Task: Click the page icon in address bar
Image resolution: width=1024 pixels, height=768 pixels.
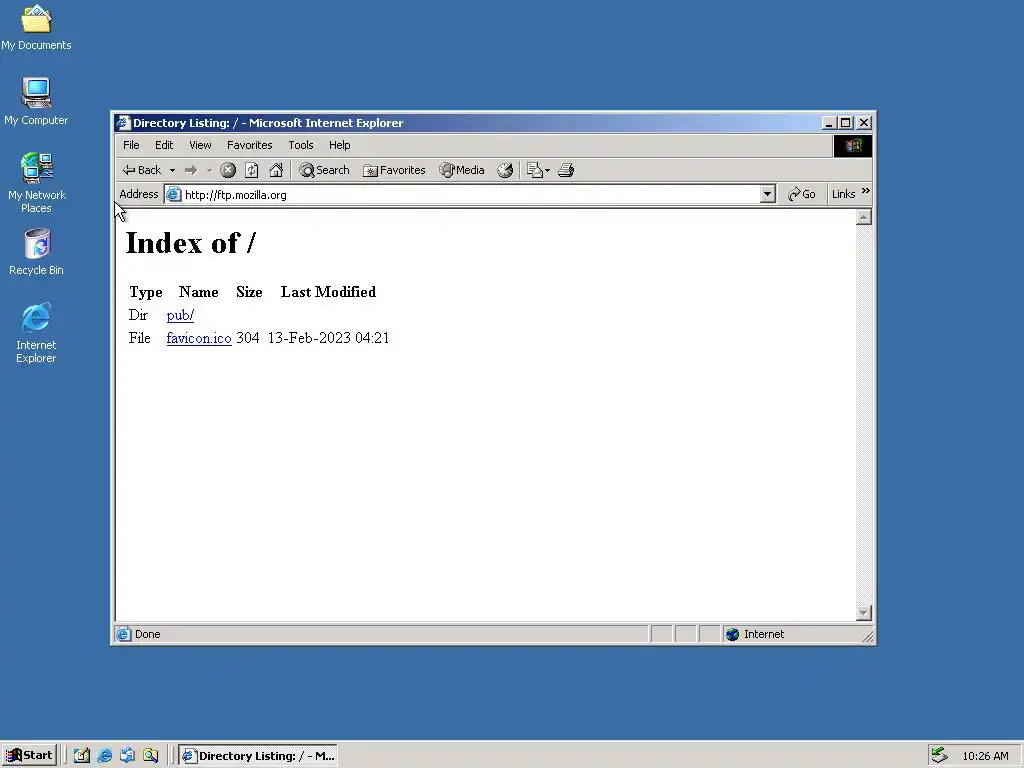Action: [173, 194]
